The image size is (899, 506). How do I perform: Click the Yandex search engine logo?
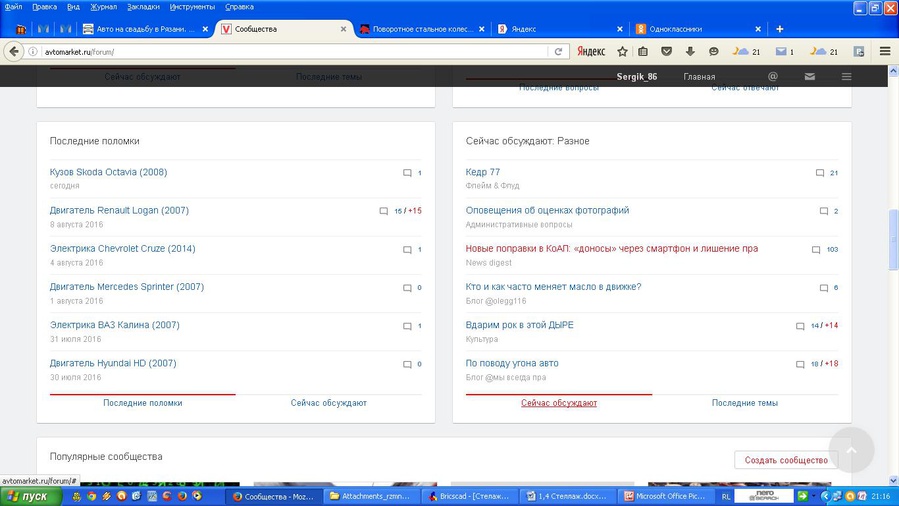591,52
